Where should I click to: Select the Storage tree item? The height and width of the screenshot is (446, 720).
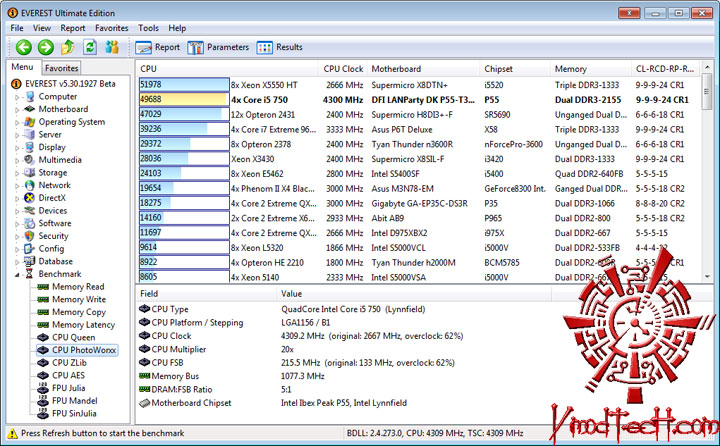(x=52, y=172)
